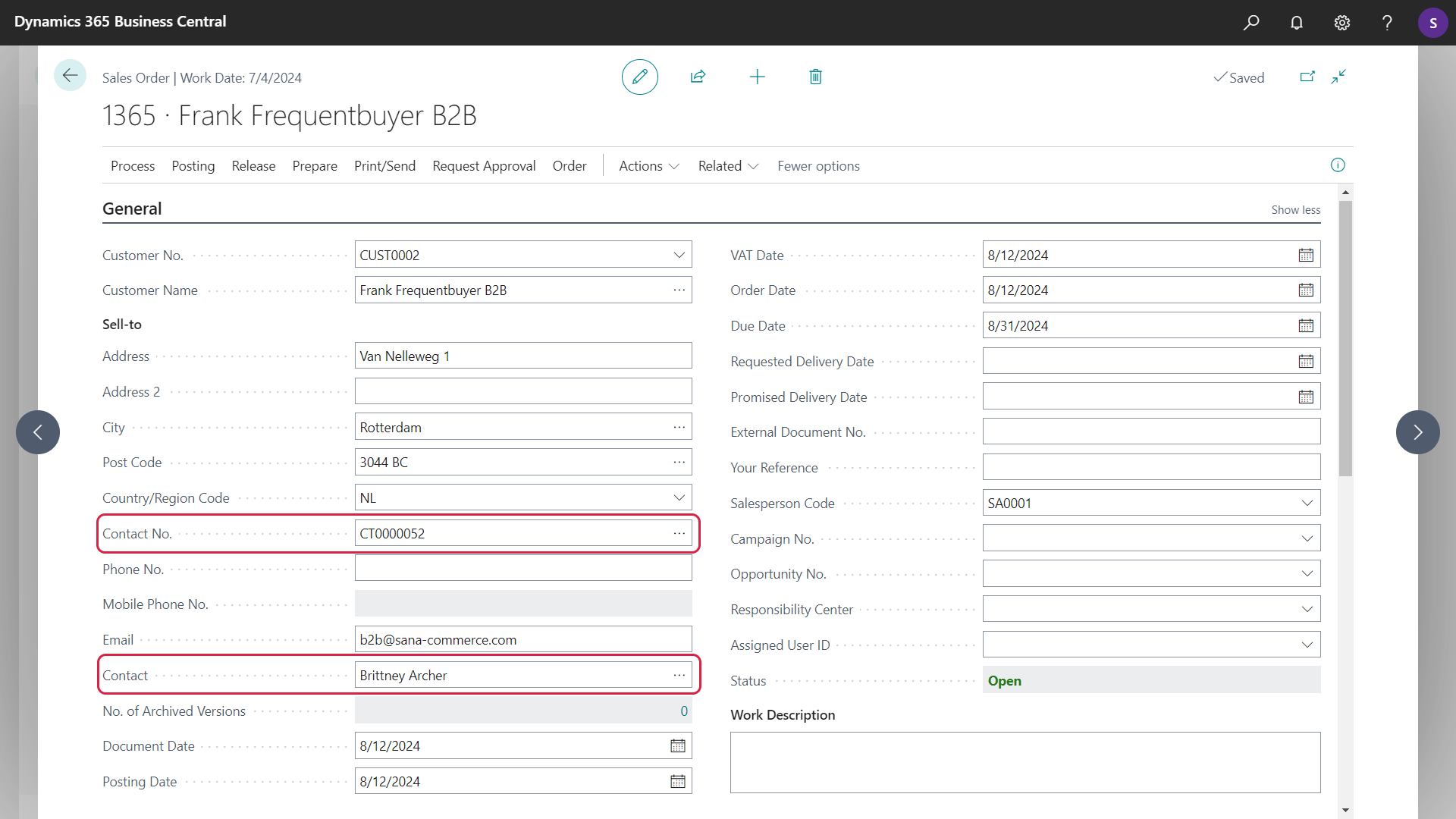Click the trash delete icon
This screenshot has width=1456, height=819.
(x=815, y=77)
